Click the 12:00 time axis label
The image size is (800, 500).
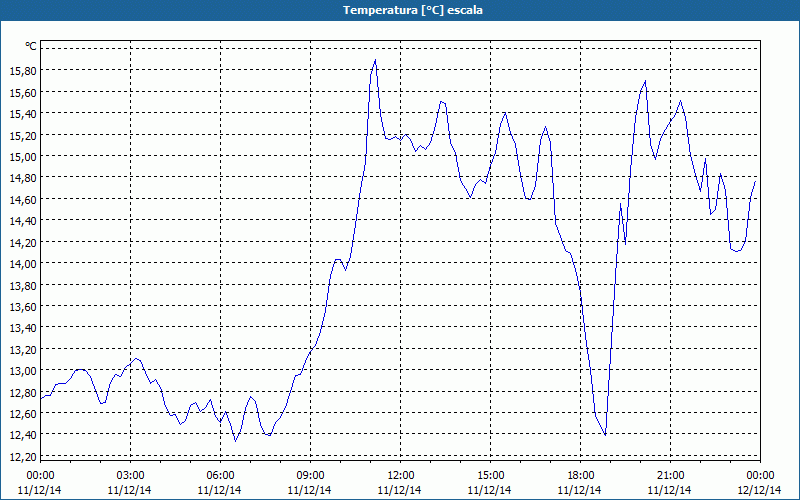(x=401, y=475)
